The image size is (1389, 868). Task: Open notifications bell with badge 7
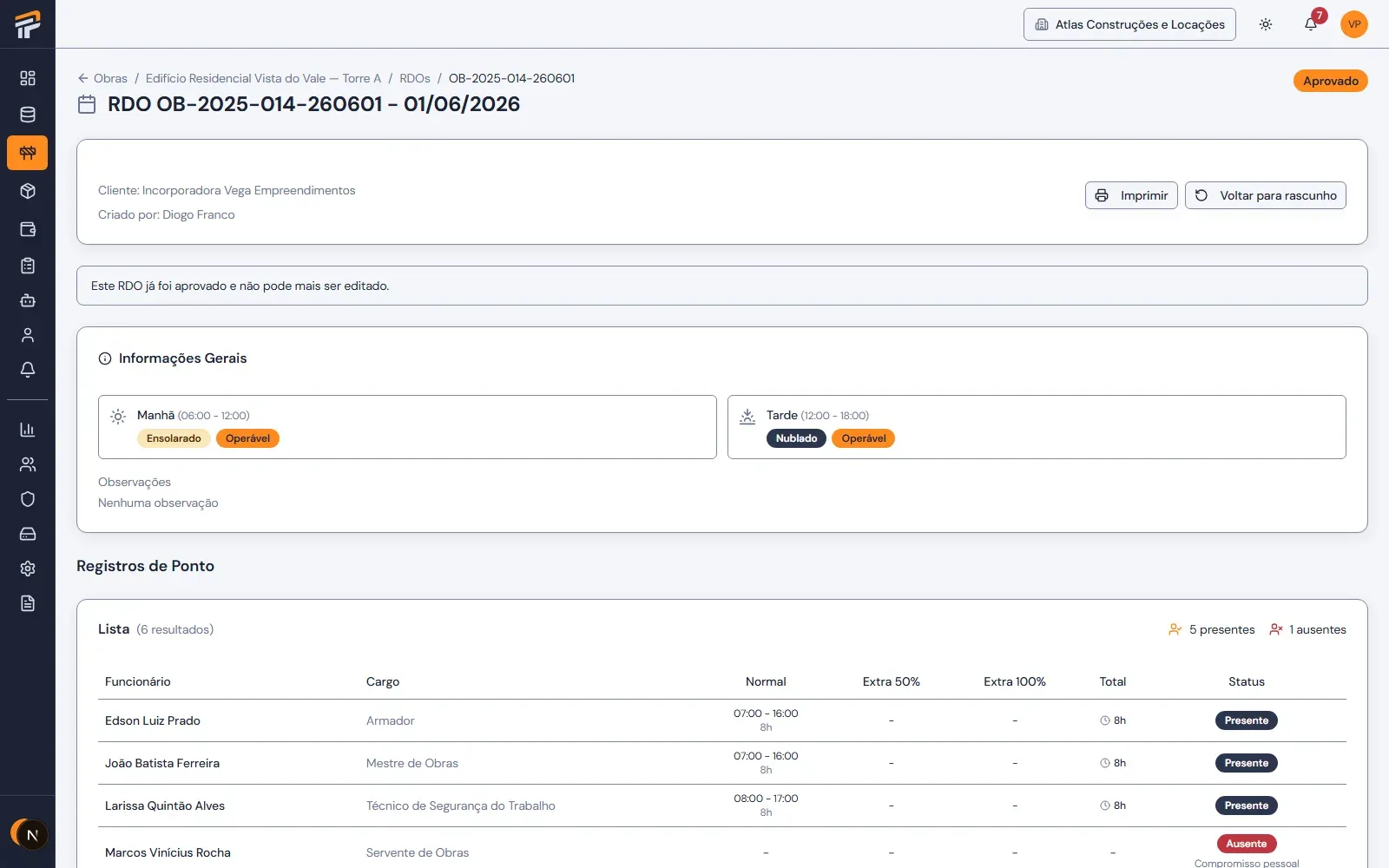1311,24
